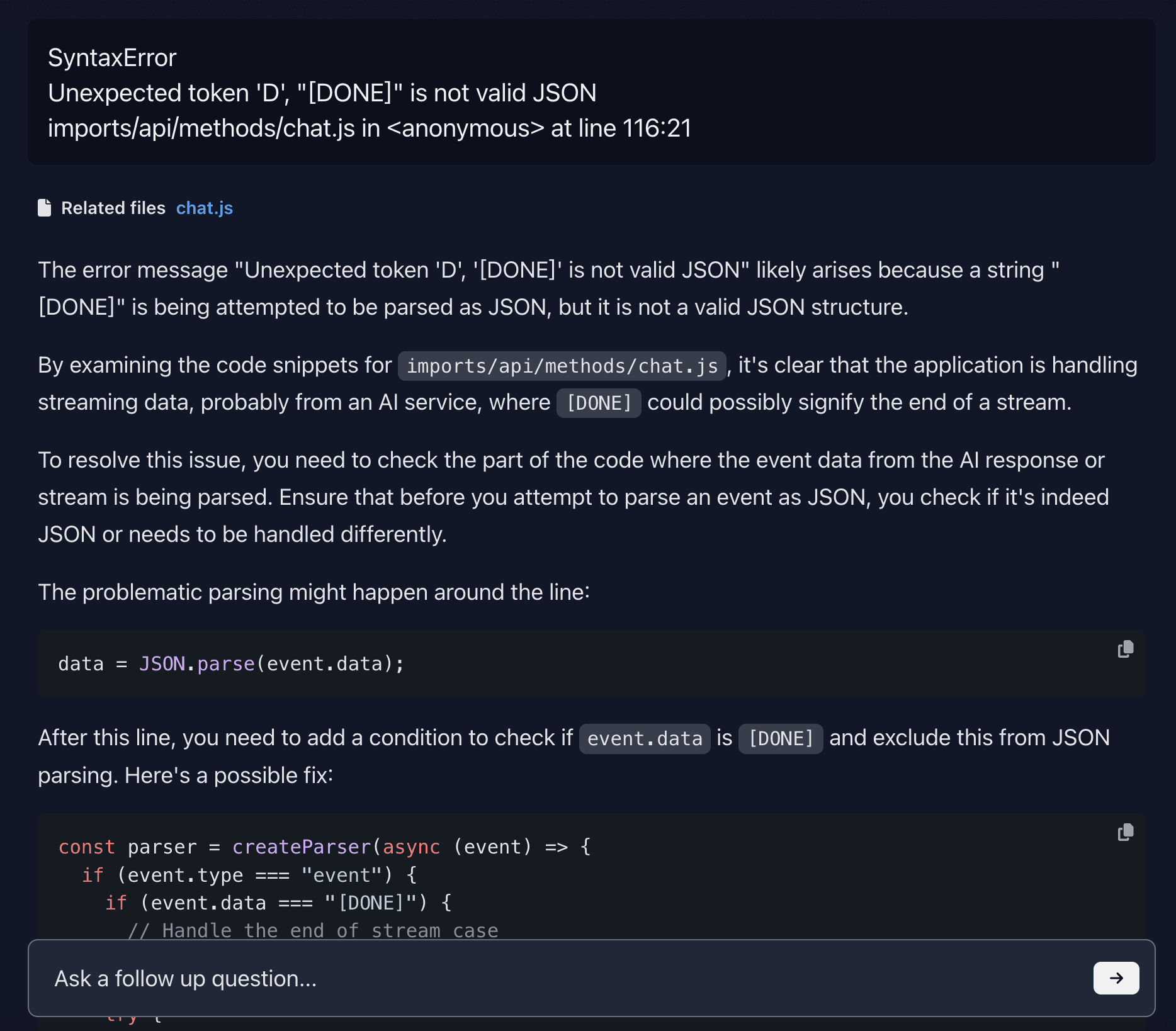Click the event.type === "event" code line

click(x=249, y=875)
